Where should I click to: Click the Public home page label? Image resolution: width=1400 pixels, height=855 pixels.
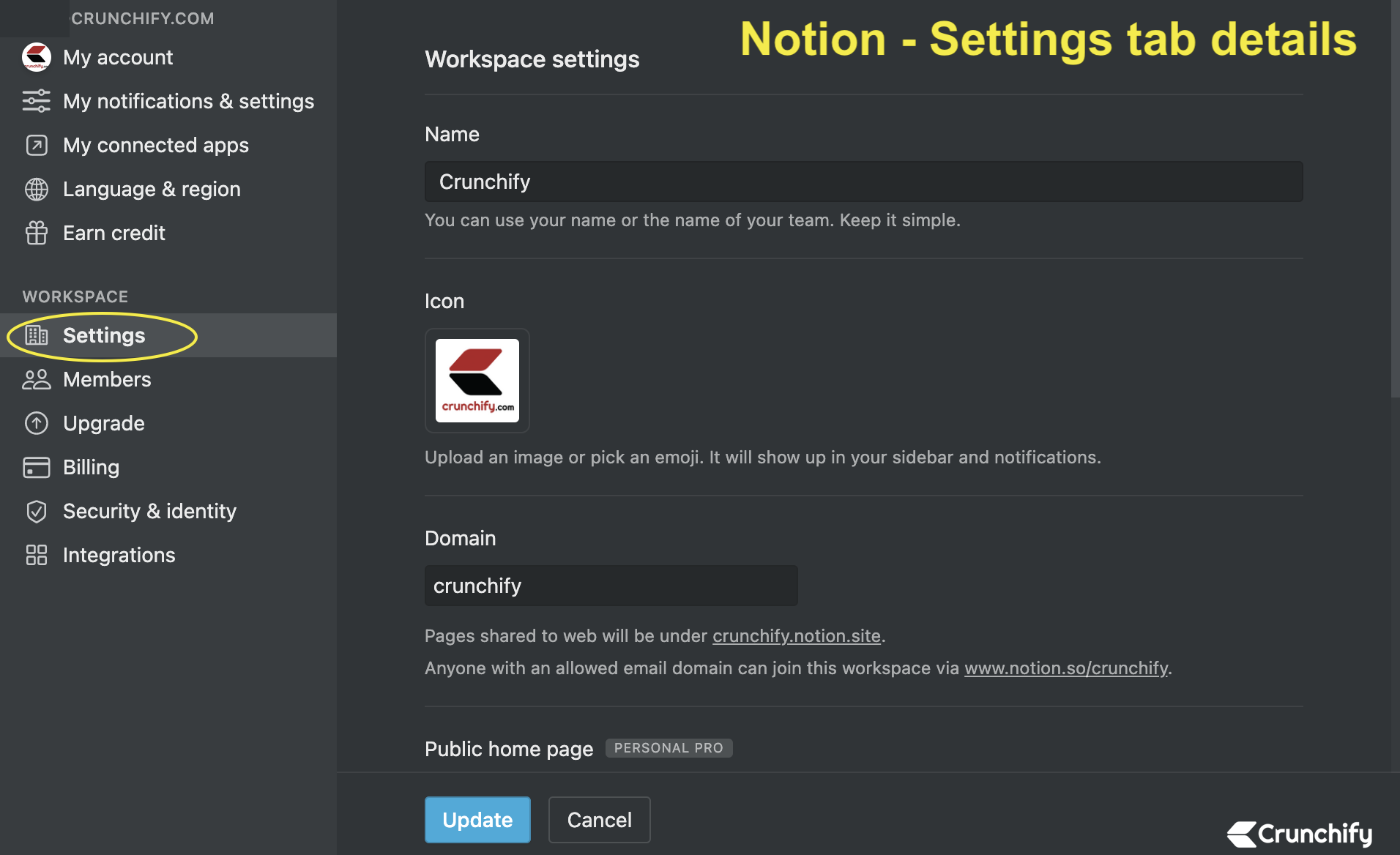(509, 749)
